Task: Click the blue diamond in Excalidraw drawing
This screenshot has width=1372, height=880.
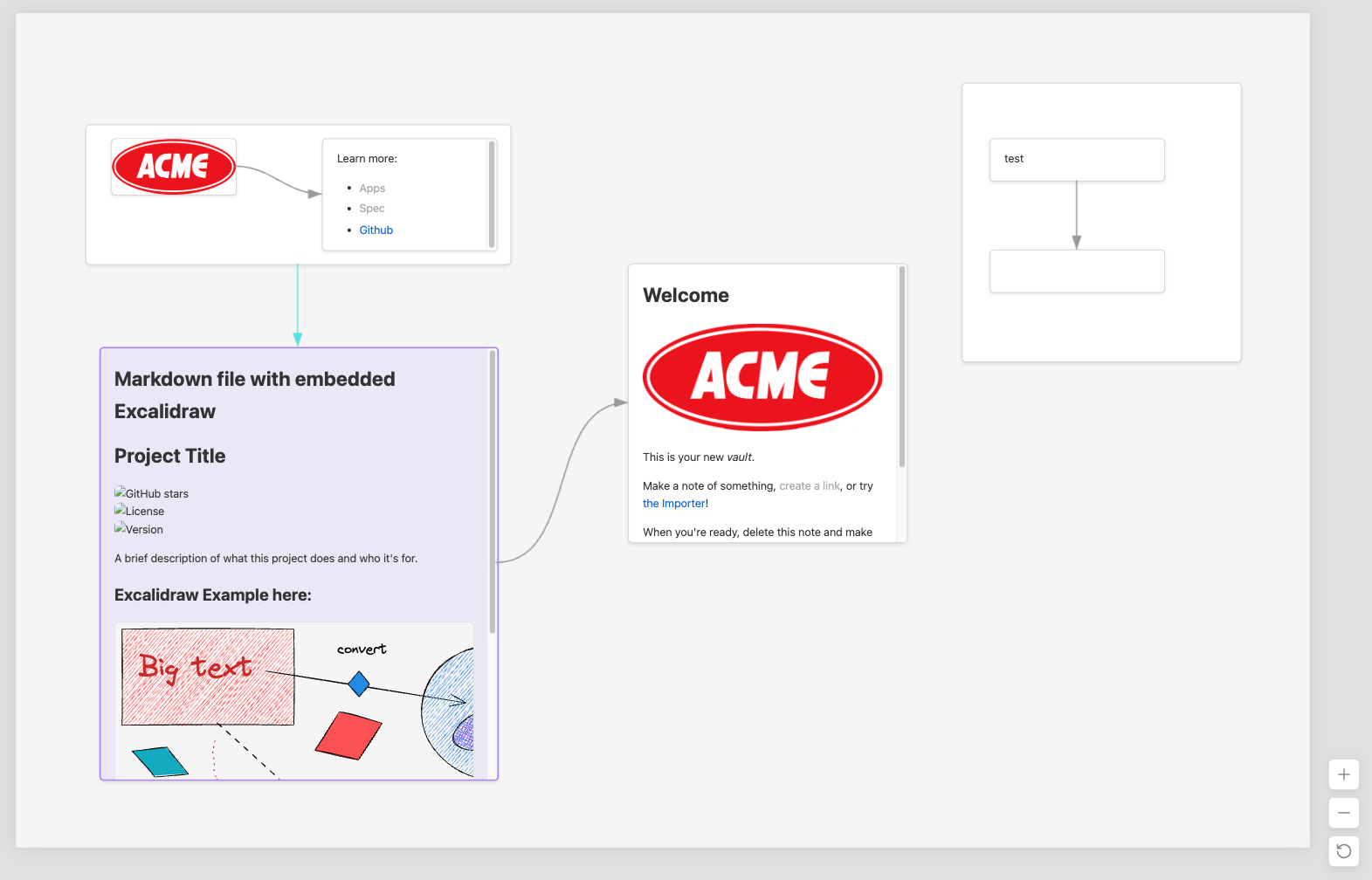Action: (x=358, y=684)
